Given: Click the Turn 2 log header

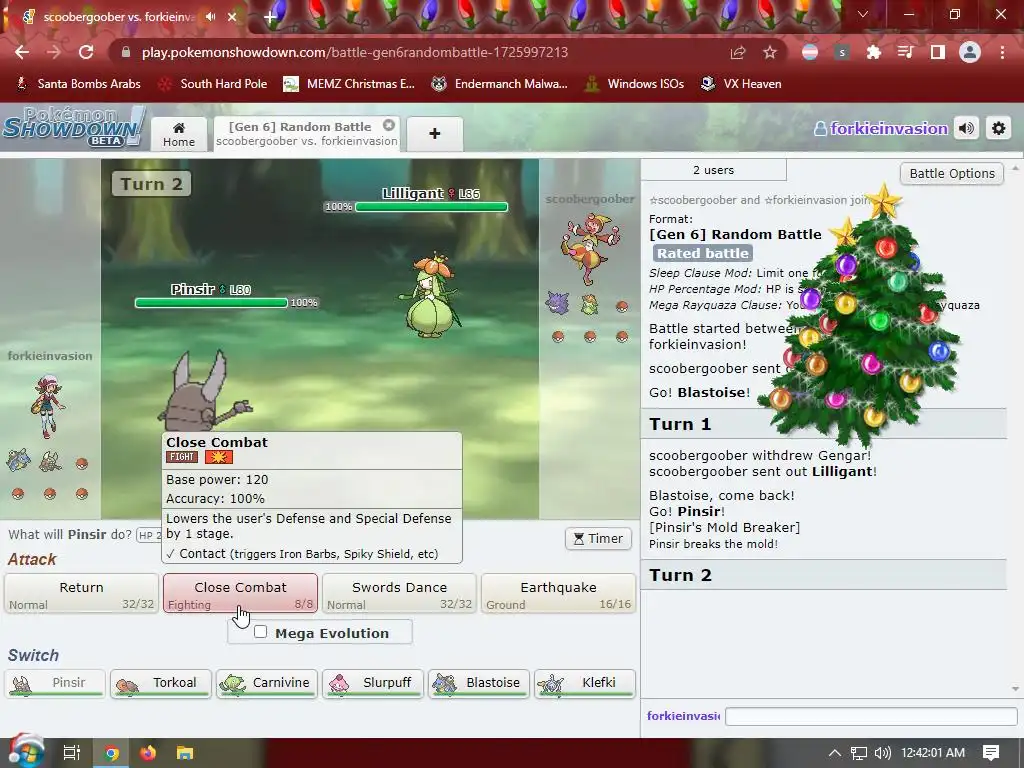Looking at the screenshot, I should [824, 575].
